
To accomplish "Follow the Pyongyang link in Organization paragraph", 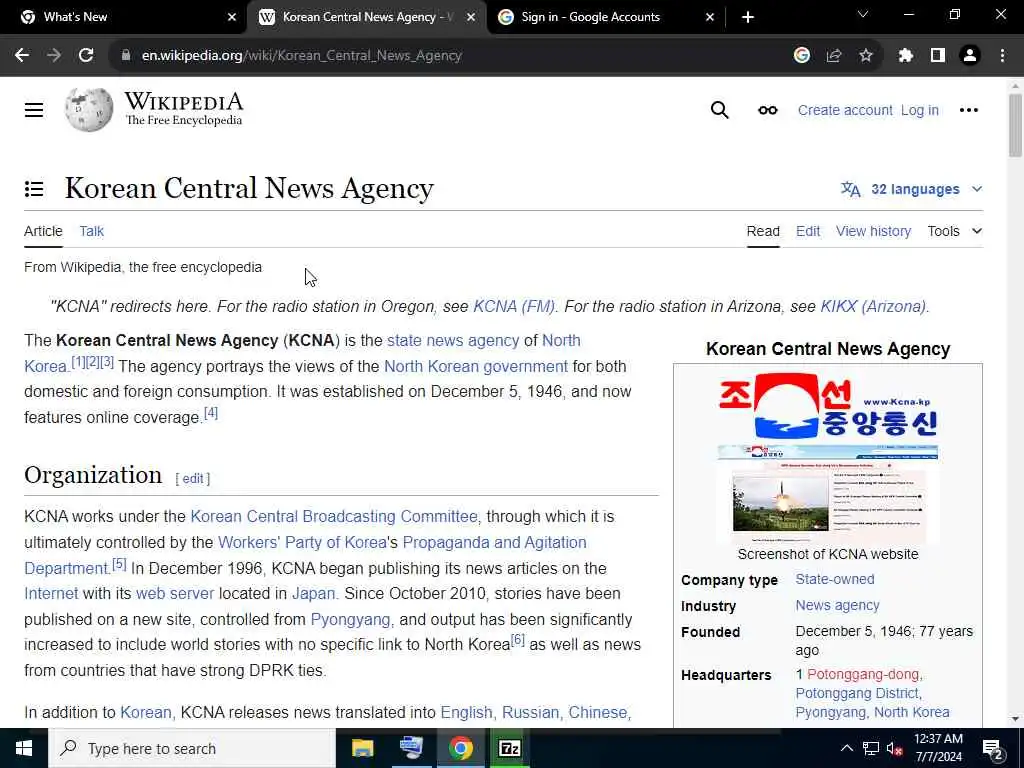I will click(x=350, y=619).
